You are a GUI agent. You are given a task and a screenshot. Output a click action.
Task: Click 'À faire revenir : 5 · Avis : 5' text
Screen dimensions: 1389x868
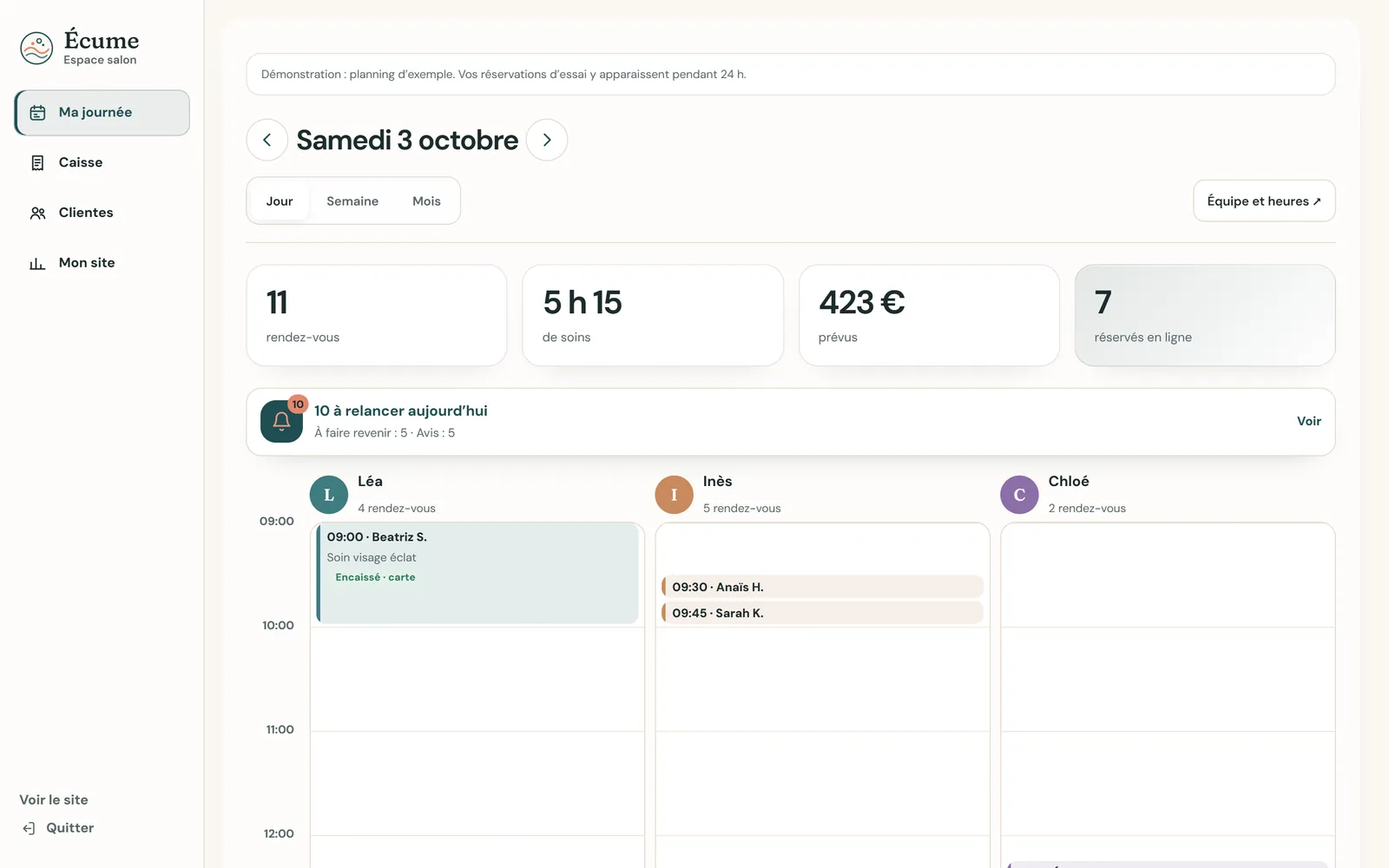385,433
